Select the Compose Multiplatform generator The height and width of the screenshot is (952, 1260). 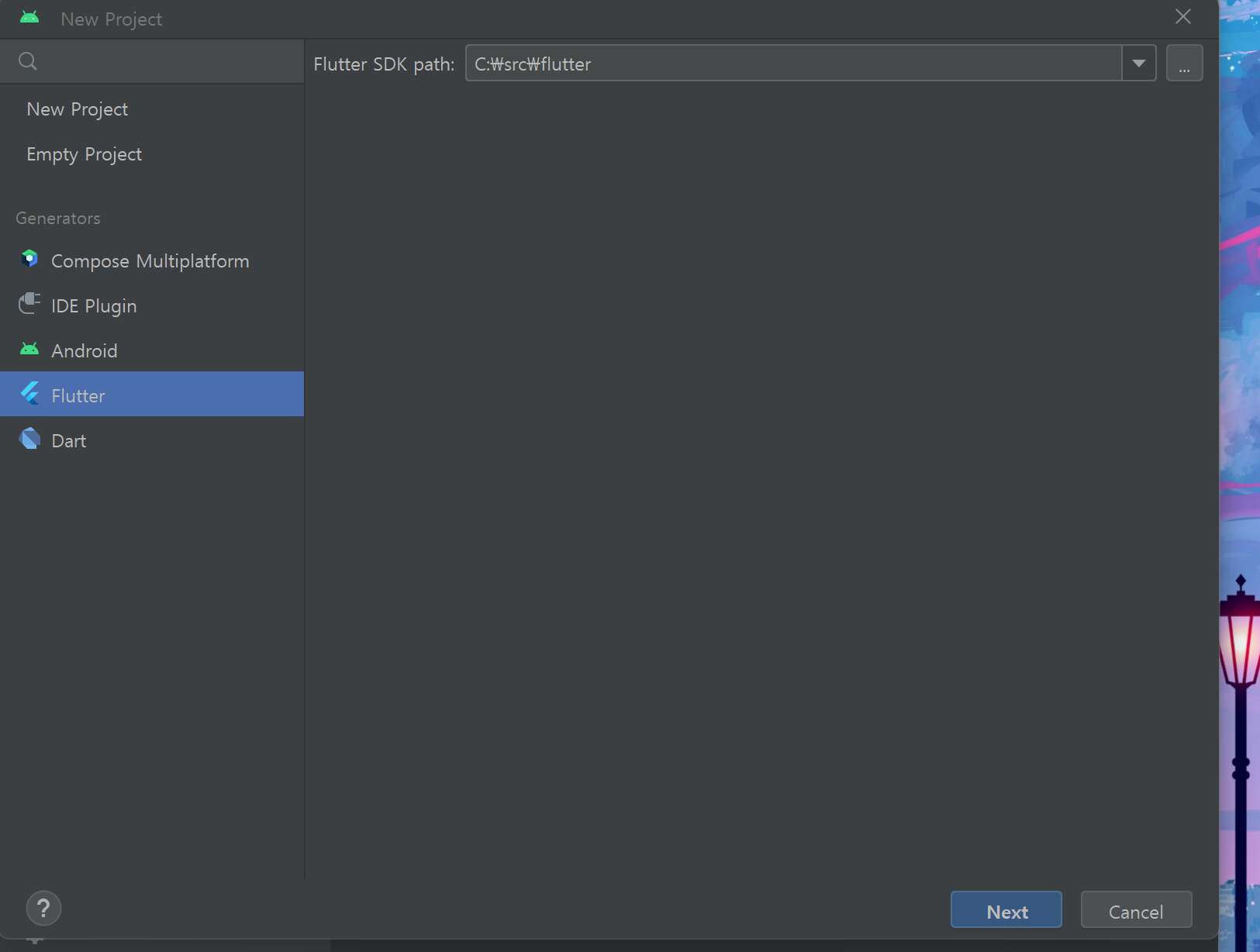click(152, 261)
